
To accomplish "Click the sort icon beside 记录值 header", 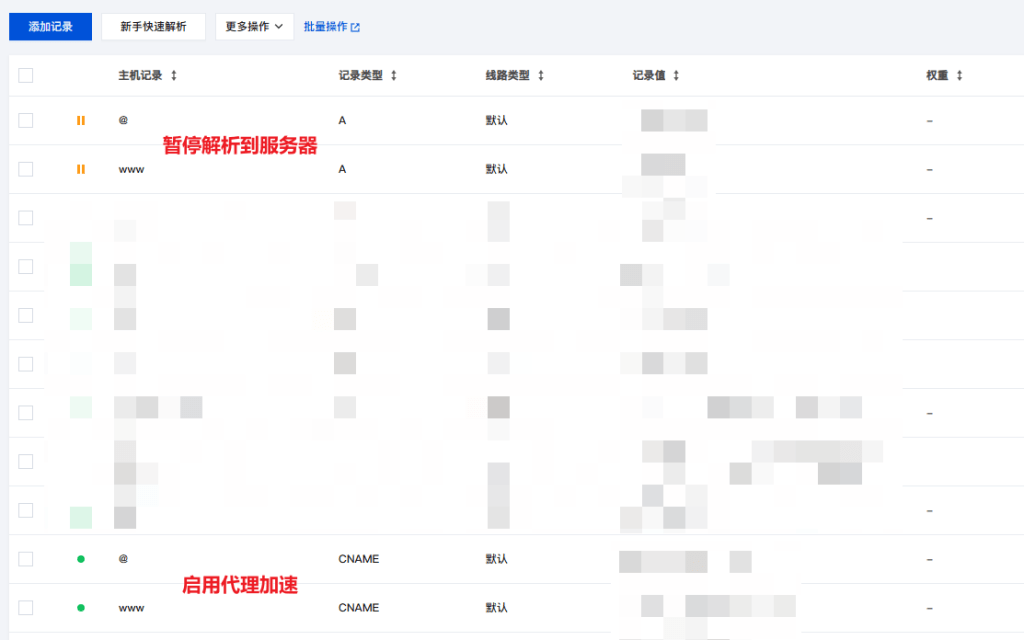I will tap(676, 75).
